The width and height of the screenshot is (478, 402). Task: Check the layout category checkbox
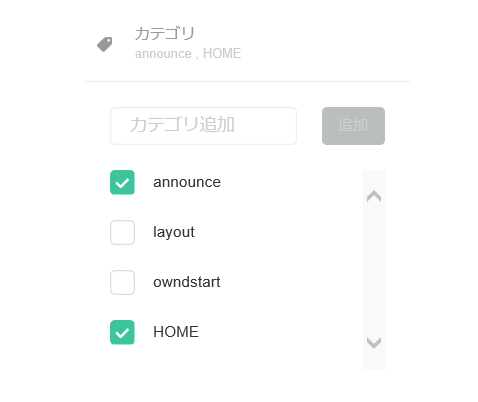[122, 232]
